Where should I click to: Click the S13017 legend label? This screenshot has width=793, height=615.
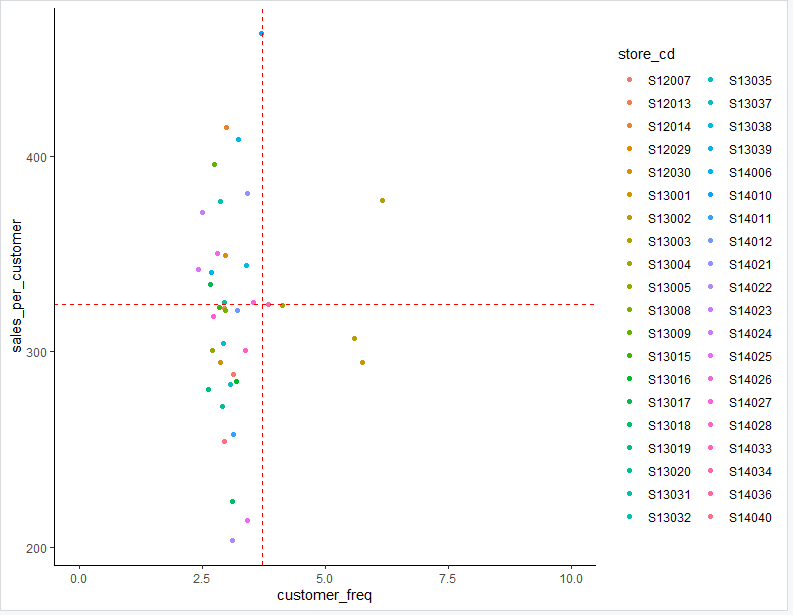click(669, 403)
